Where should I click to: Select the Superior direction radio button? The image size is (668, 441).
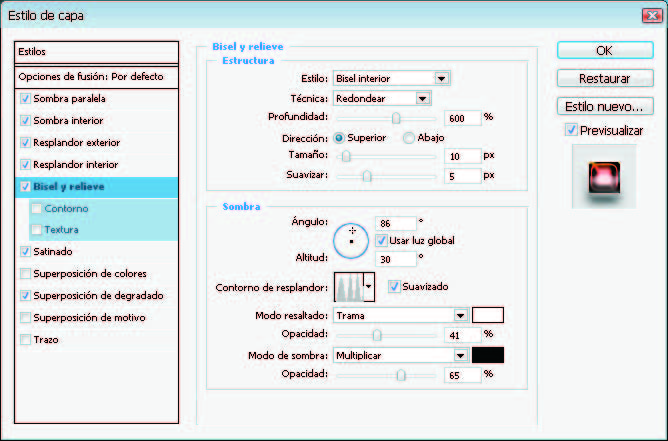pyautogui.click(x=339, y=138)
